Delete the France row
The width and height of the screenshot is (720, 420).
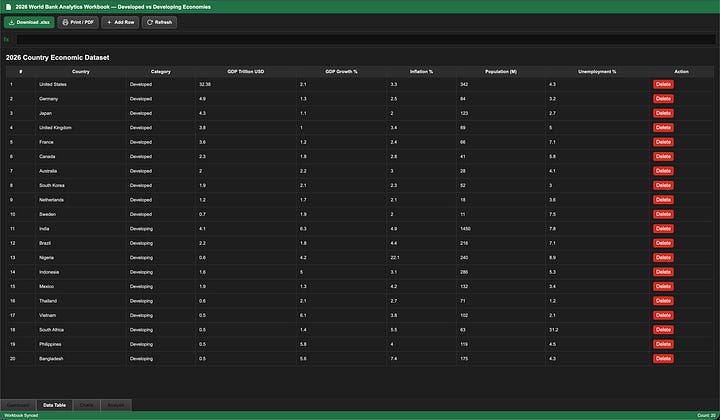coord(663,142)
